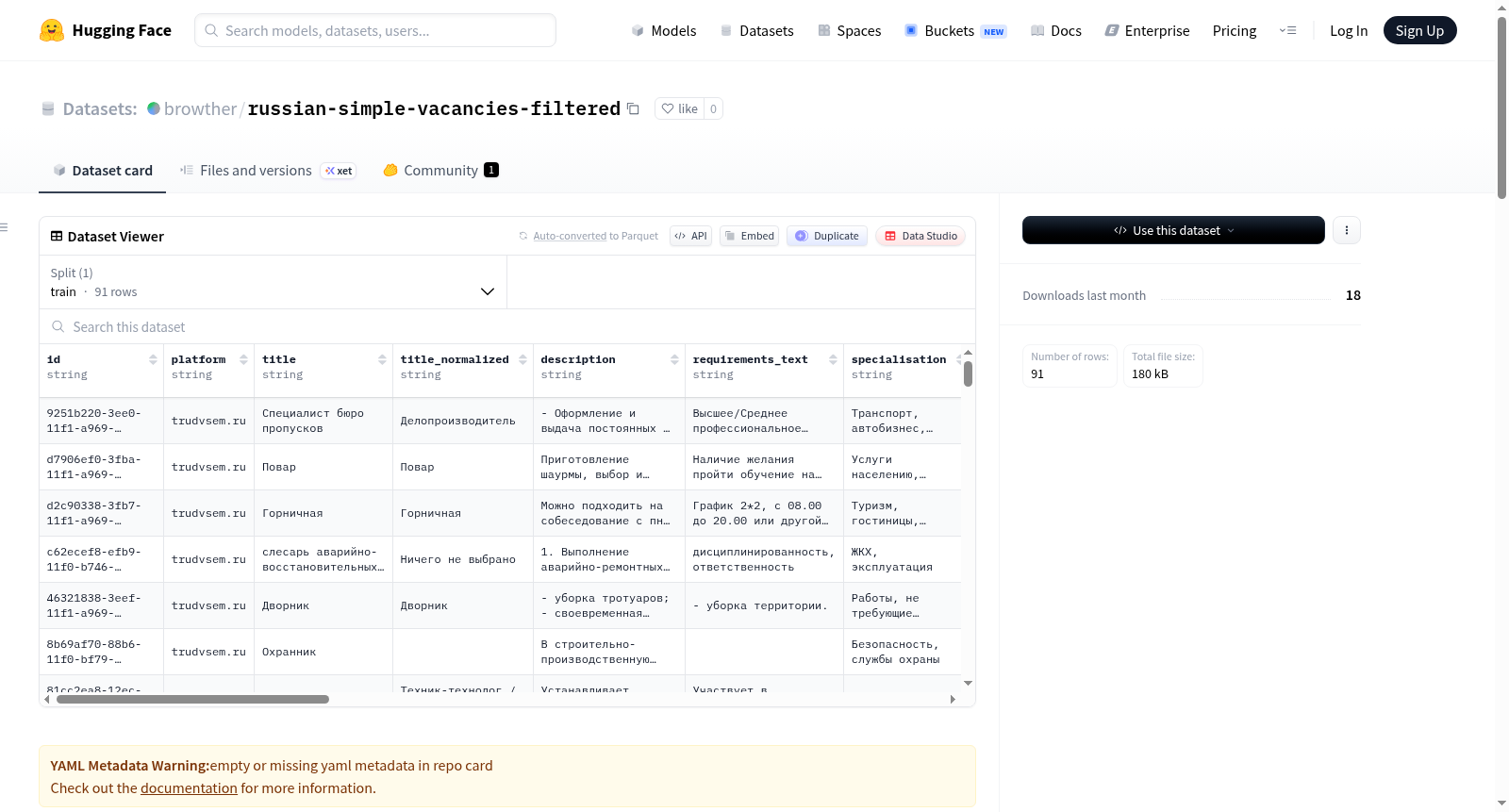Screen dimensions: 1509x812
Task: Sort by id column arrows
Action: [x=153, y=359]
